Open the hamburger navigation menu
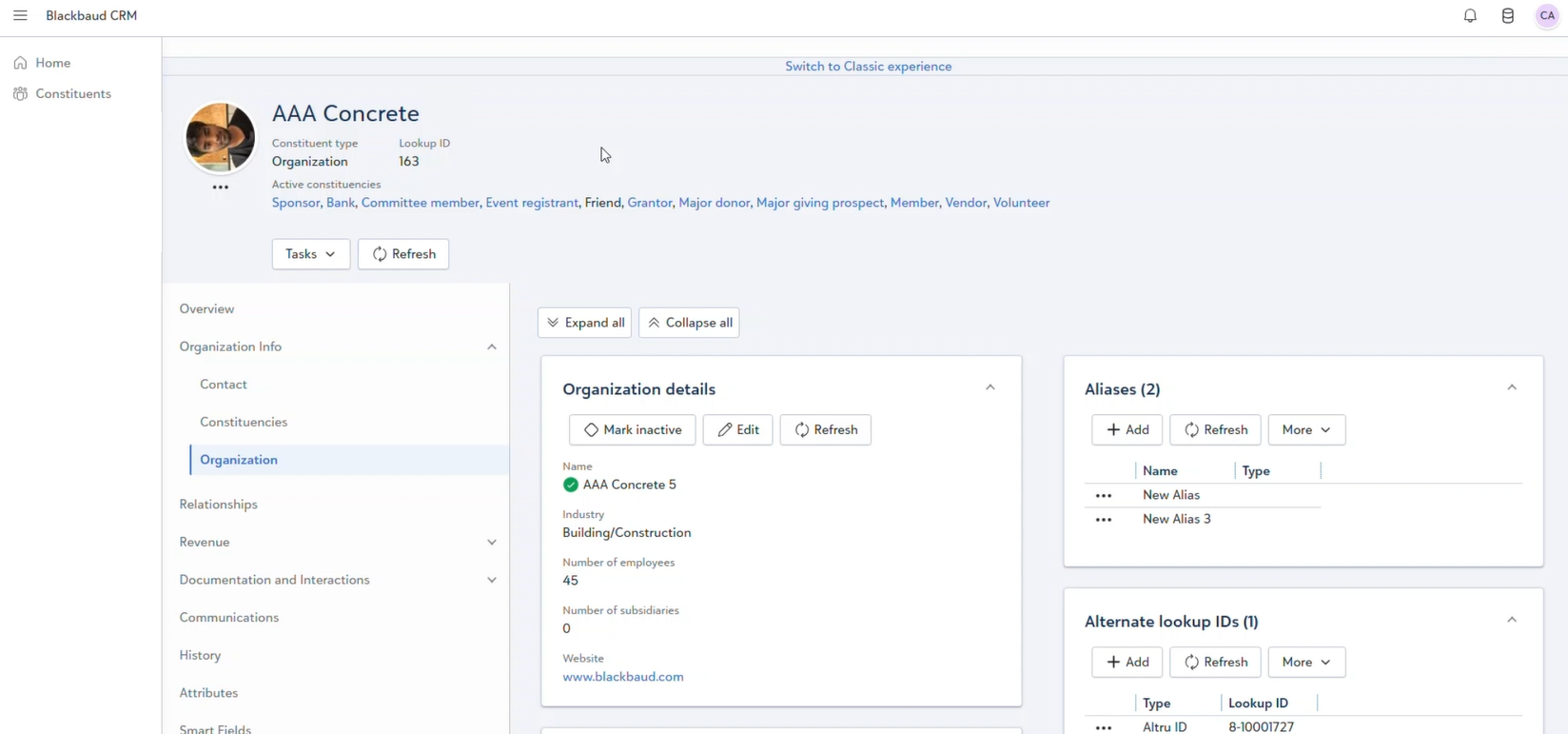1568x734 pixels. coord(20,15)
